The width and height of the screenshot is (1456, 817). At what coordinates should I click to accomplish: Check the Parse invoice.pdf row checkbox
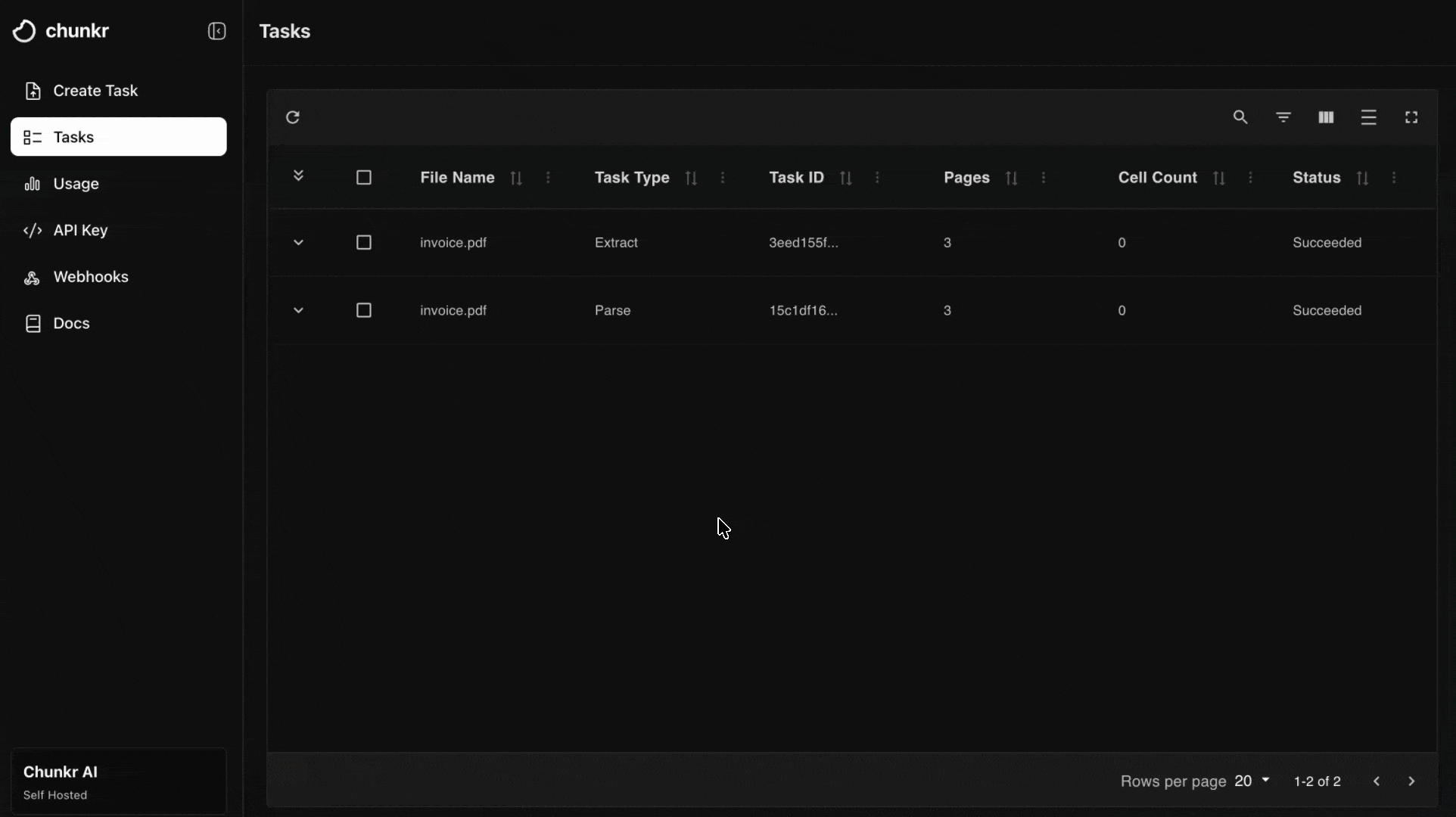click(x=364, y=310)
